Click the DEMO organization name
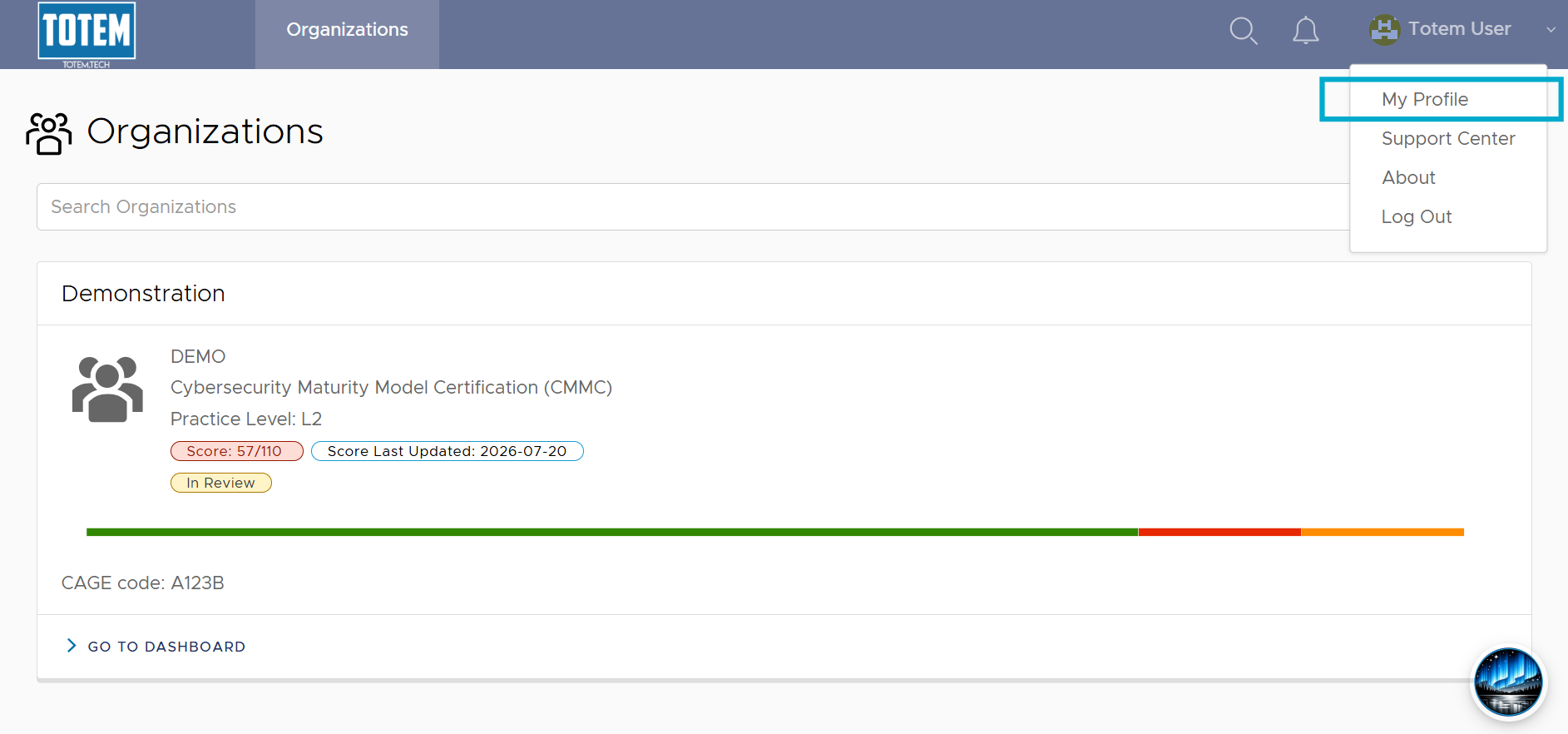The height and width of the screenshot is (734, 1568). click(198, 356)
